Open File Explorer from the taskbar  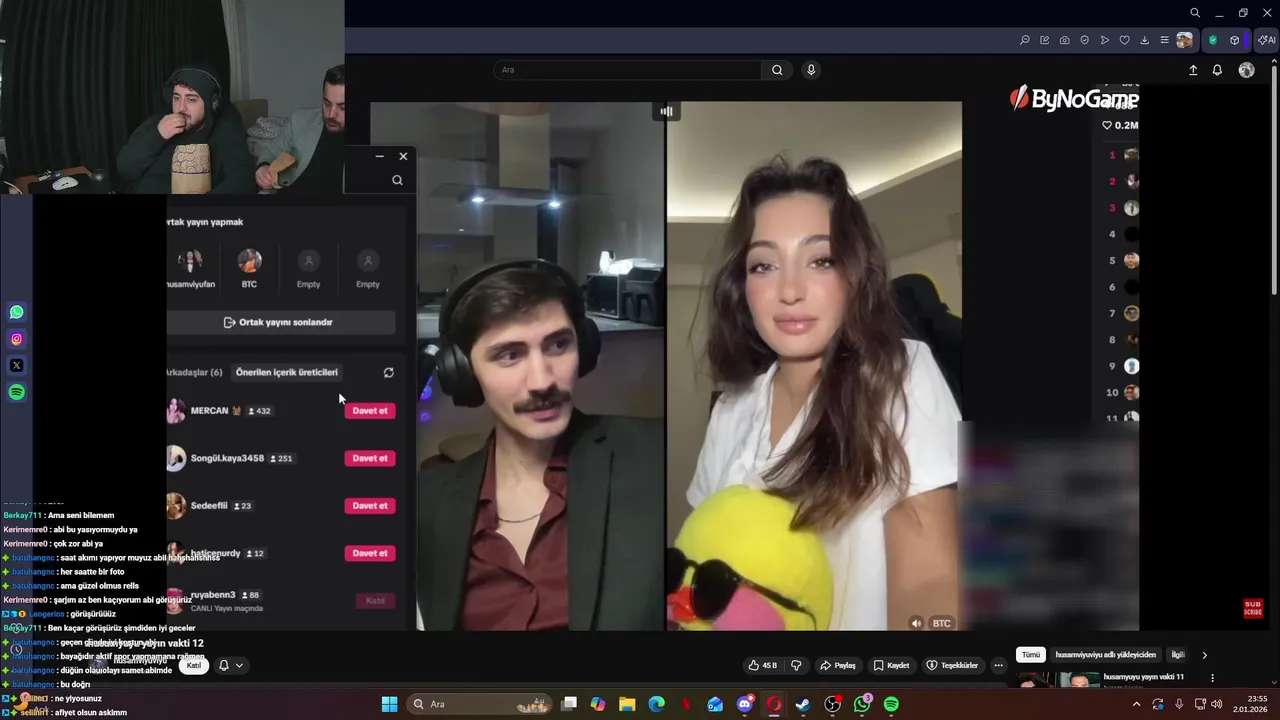627,704
